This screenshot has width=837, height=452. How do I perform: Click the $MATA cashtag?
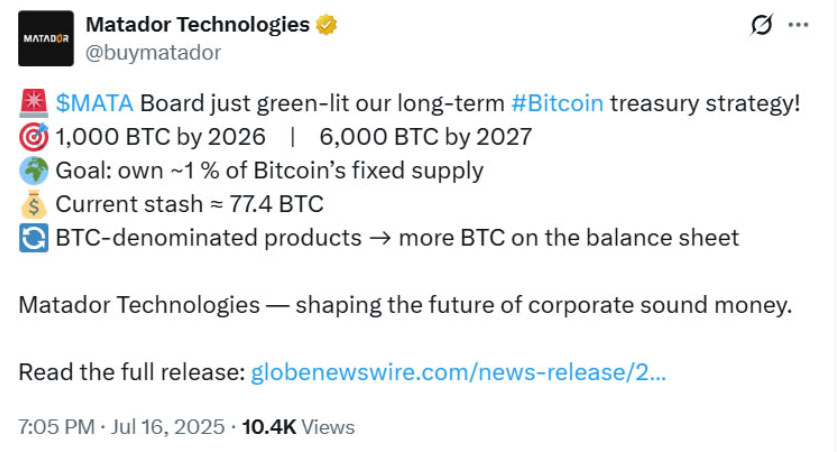click(95, 103)
